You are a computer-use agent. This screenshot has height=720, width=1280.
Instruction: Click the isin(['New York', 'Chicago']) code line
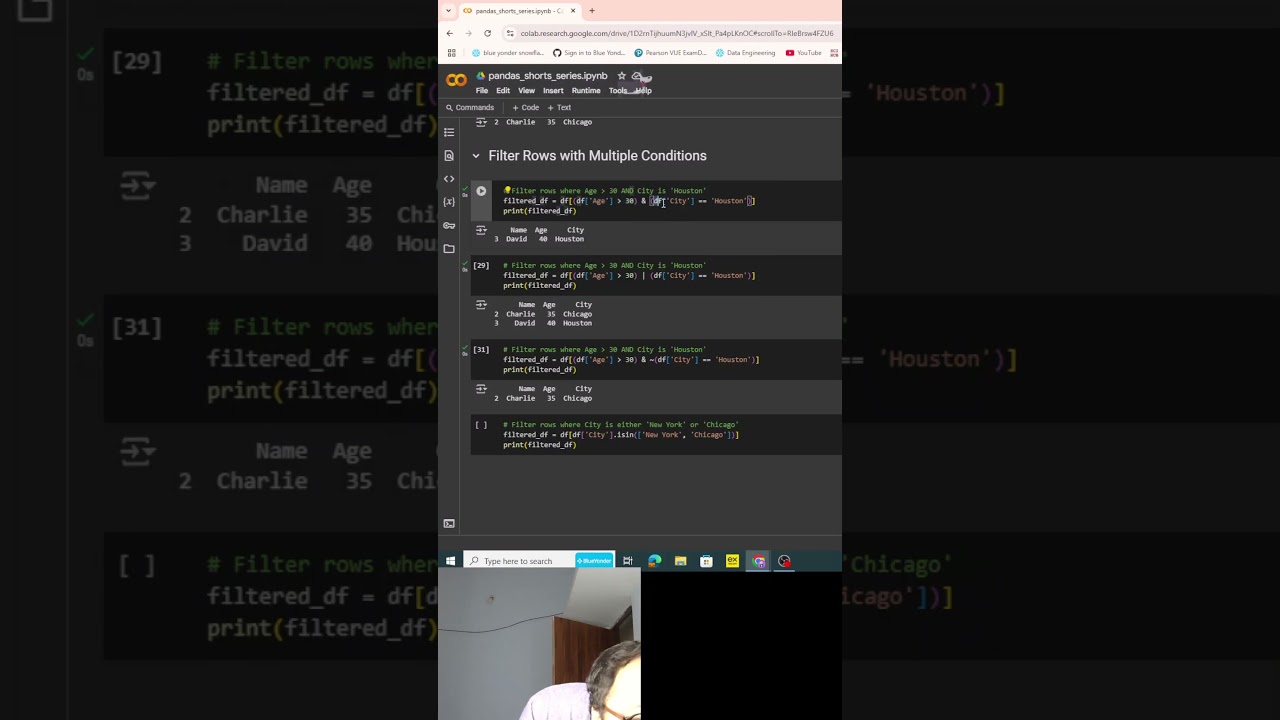pos(621,435)
